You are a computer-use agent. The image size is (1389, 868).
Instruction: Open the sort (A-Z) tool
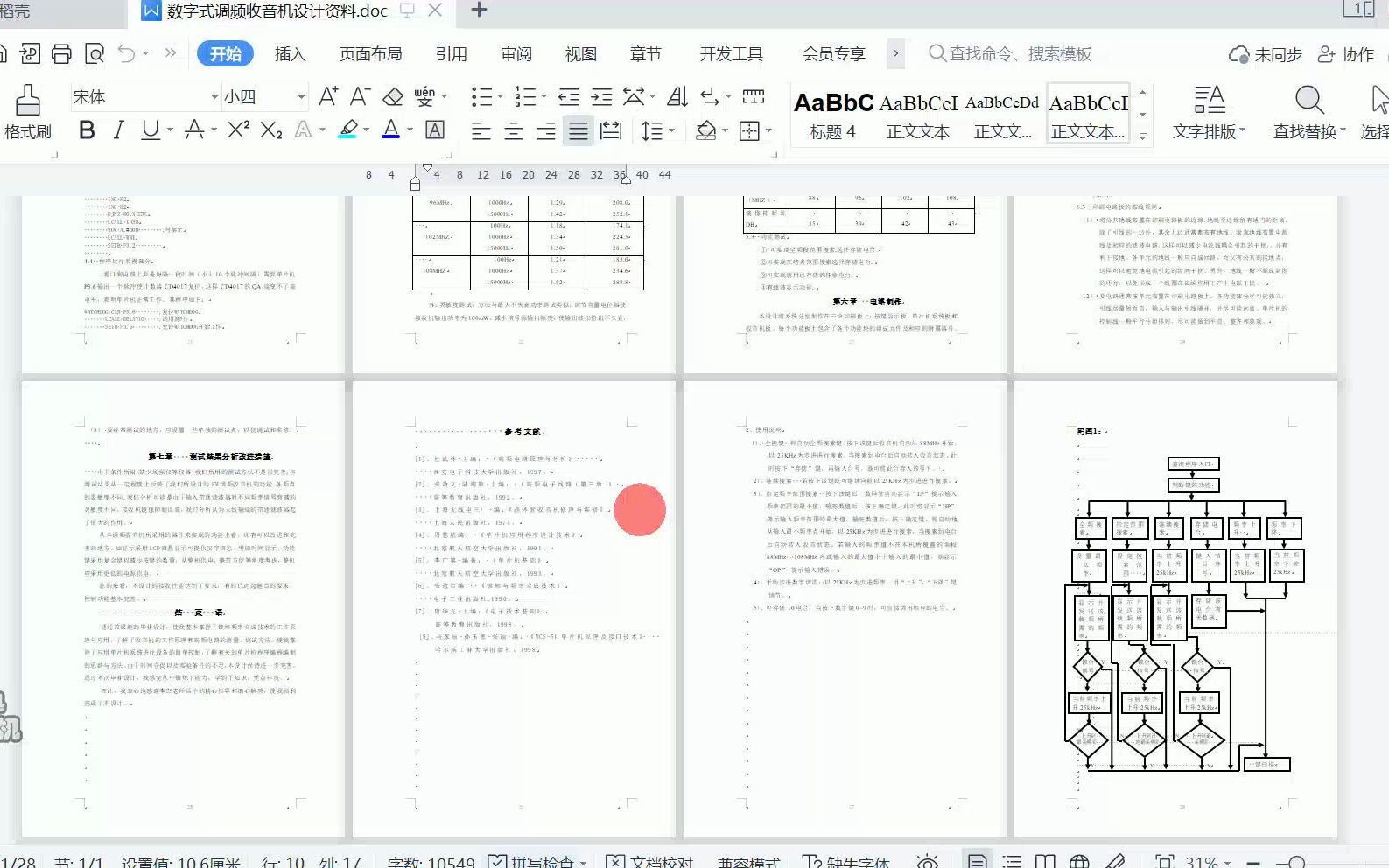click(677, 96)
